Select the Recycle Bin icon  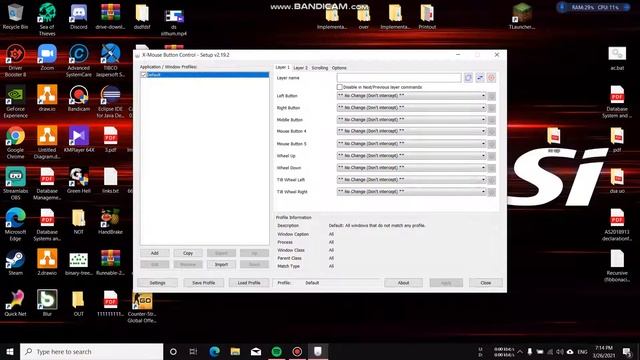click(x=15, y=17)
